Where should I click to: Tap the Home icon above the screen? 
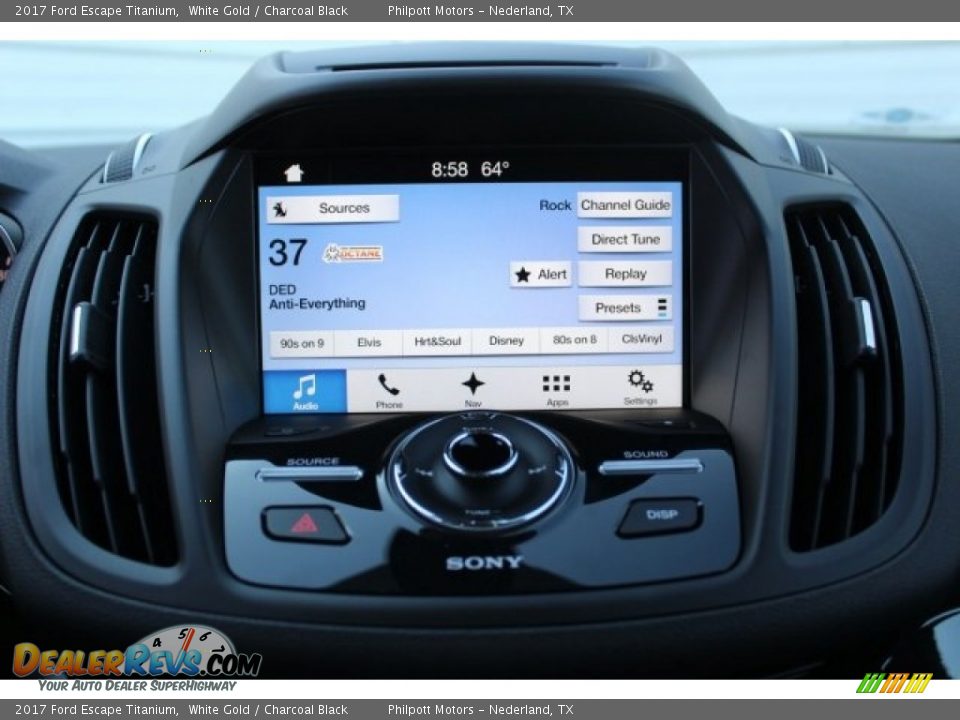(x=293, y=173)
